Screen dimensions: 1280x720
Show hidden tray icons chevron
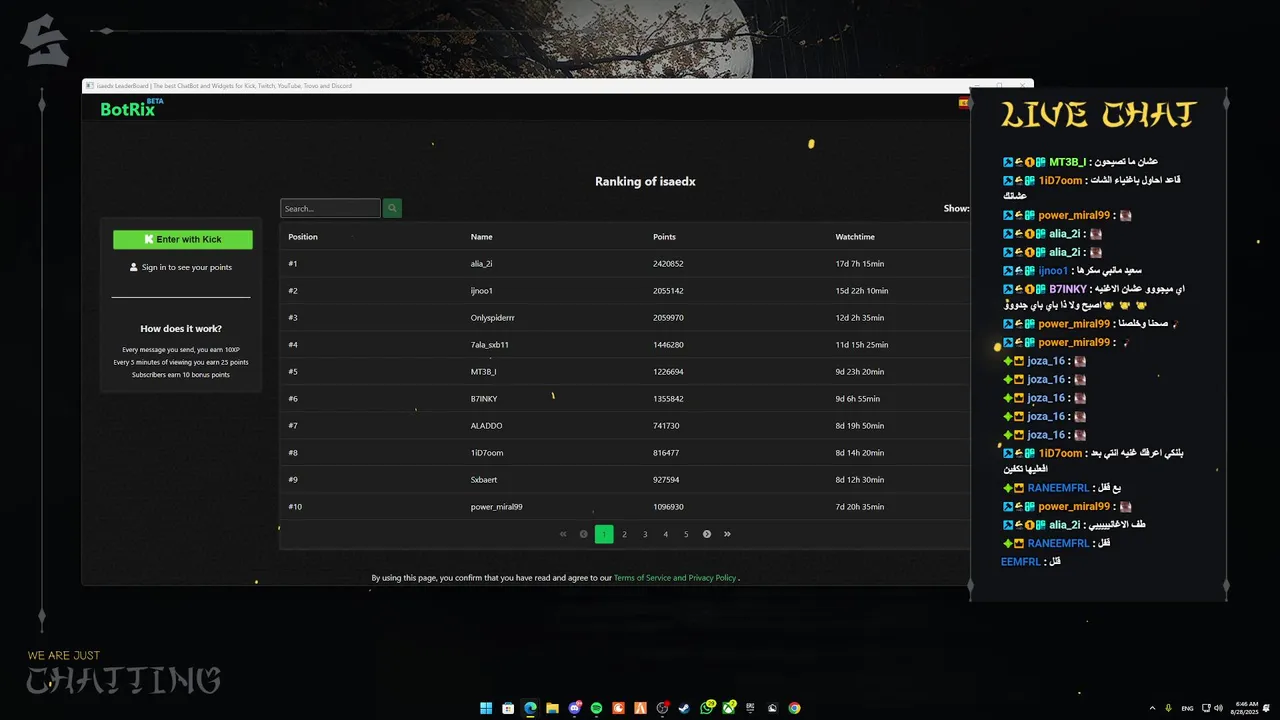(1152, 708)
